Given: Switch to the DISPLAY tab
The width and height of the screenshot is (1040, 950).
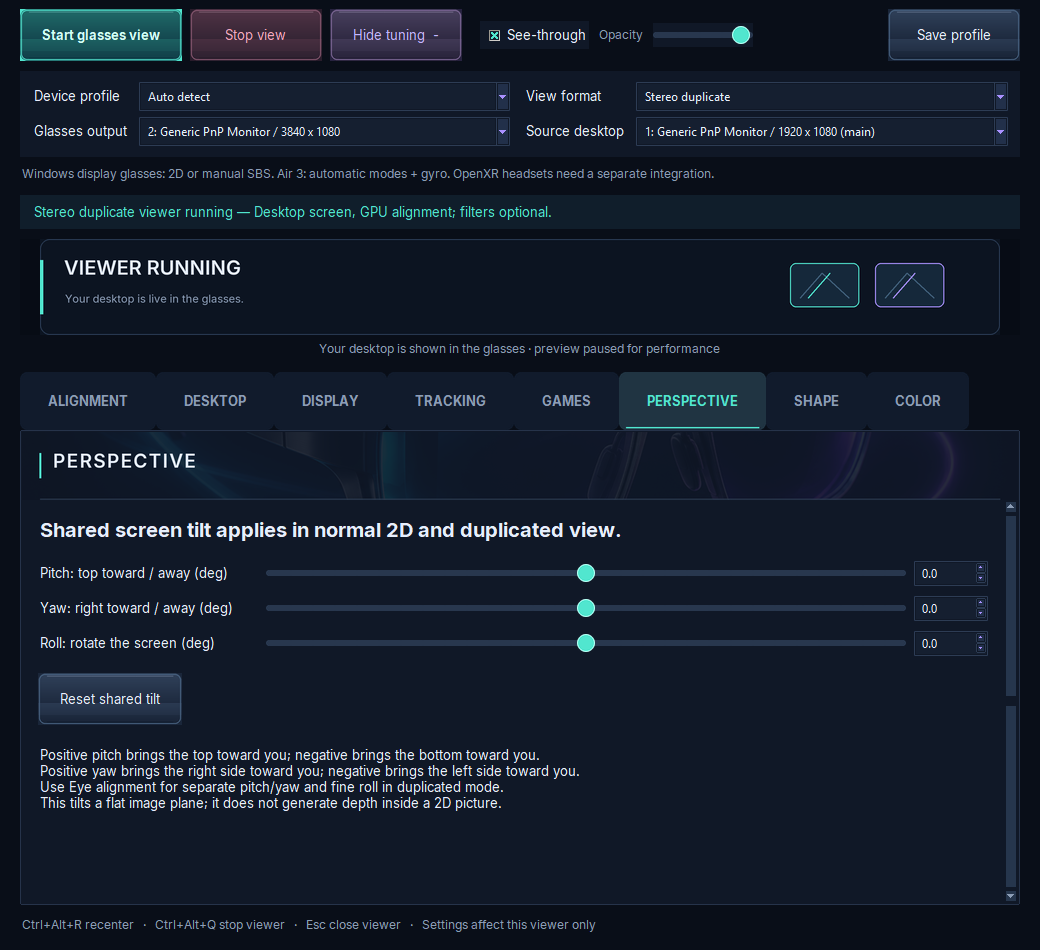Looking at the screenshot, I should 330,401.
